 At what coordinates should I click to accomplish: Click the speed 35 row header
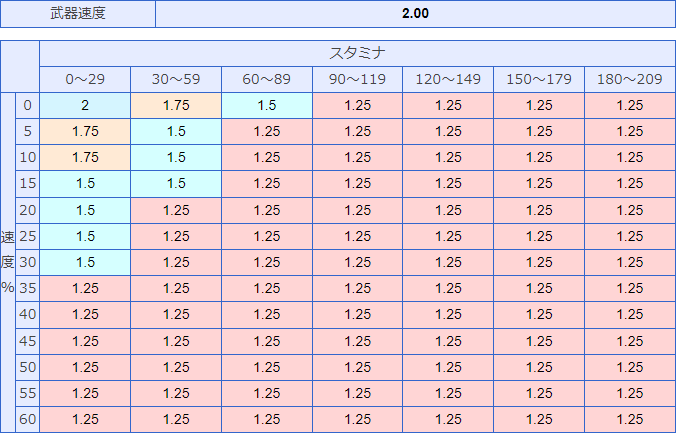28,288
